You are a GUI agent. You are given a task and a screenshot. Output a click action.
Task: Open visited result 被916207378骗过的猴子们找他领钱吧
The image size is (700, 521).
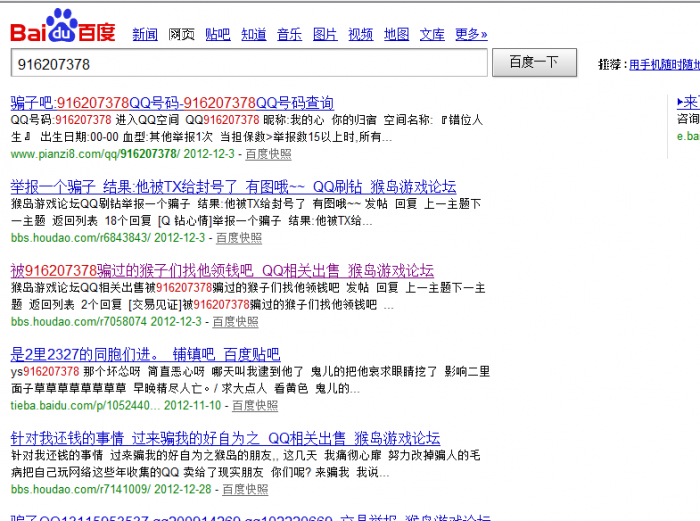click(222, 271)
